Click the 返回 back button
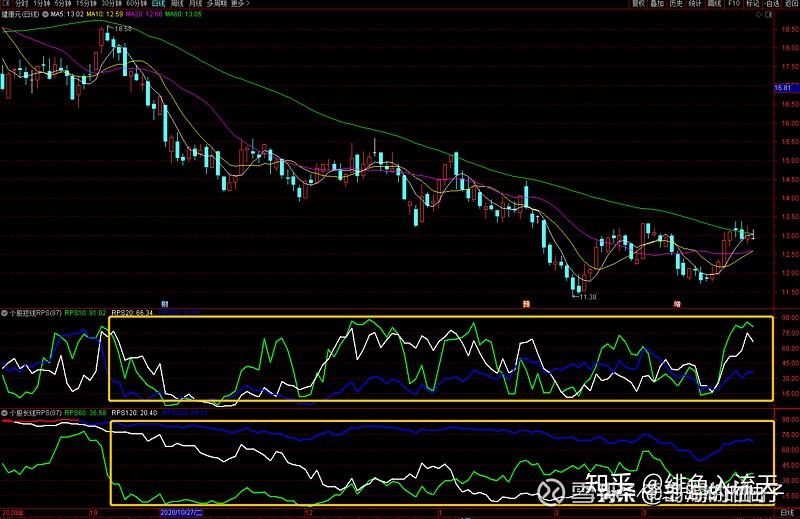The image size is (800, 519). [792, 3]
